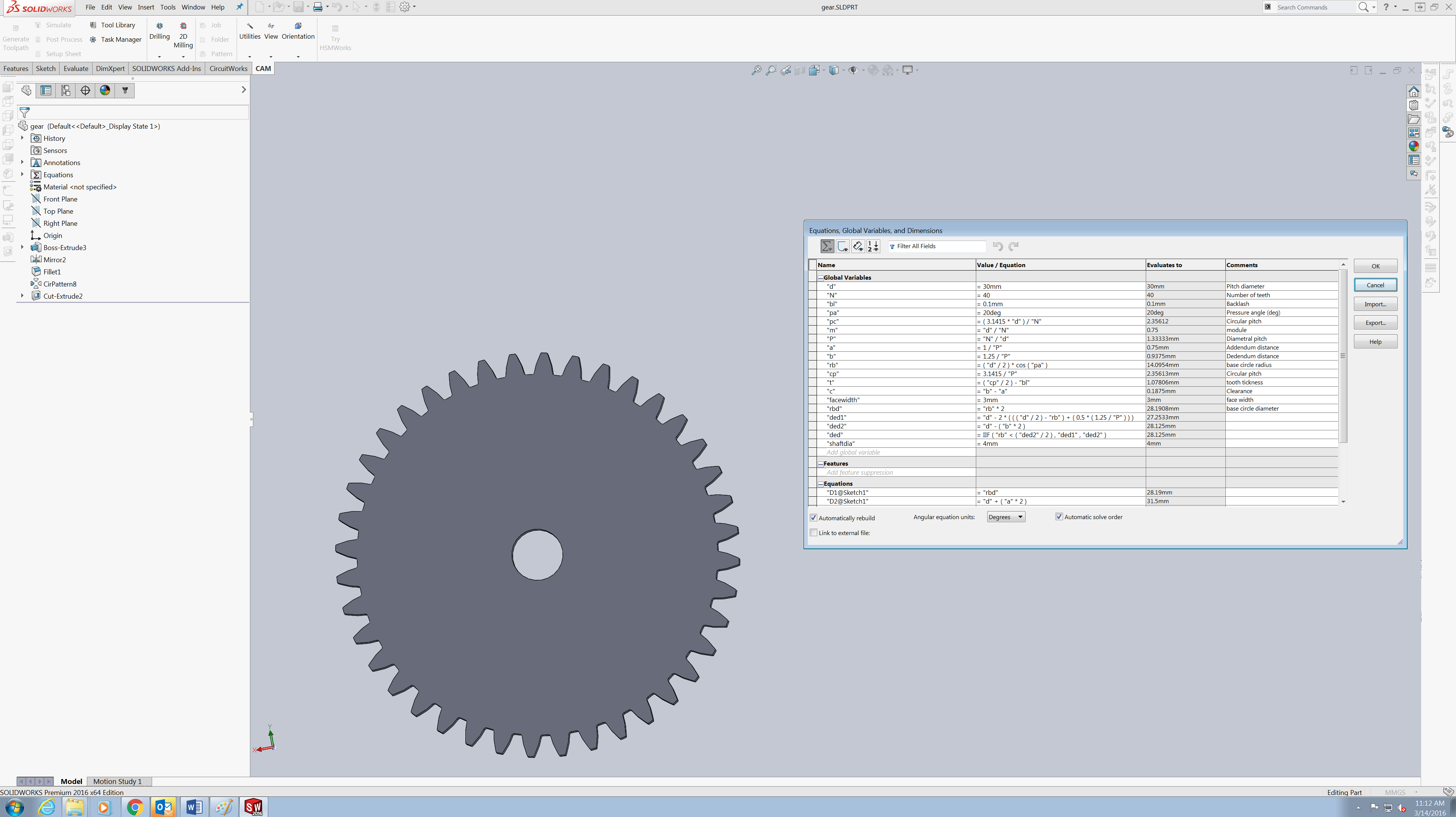Viewport: 1456px width, 817px height.
Task: Enable Link to external file checkbox
Action: (x=814, y=533)
